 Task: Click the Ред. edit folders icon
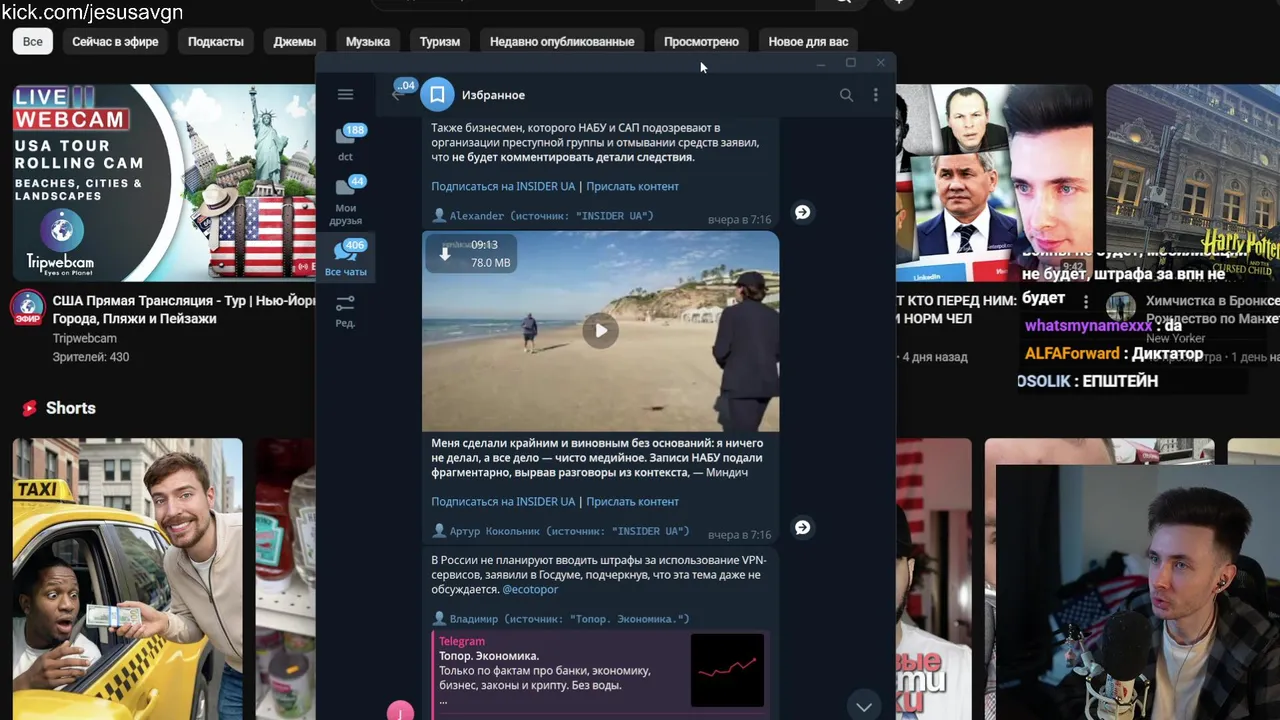point(345,311)
